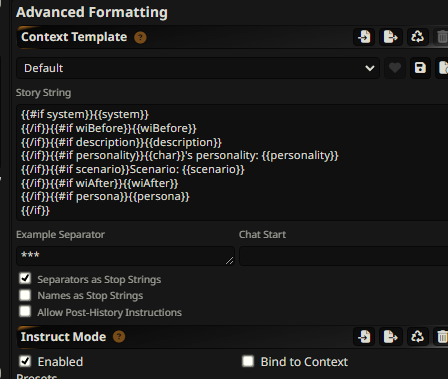This screenshot has width=448, height=379.
Task: Disable Instruct Mode Enabled checkbox
Action: (x=25, y=361)
